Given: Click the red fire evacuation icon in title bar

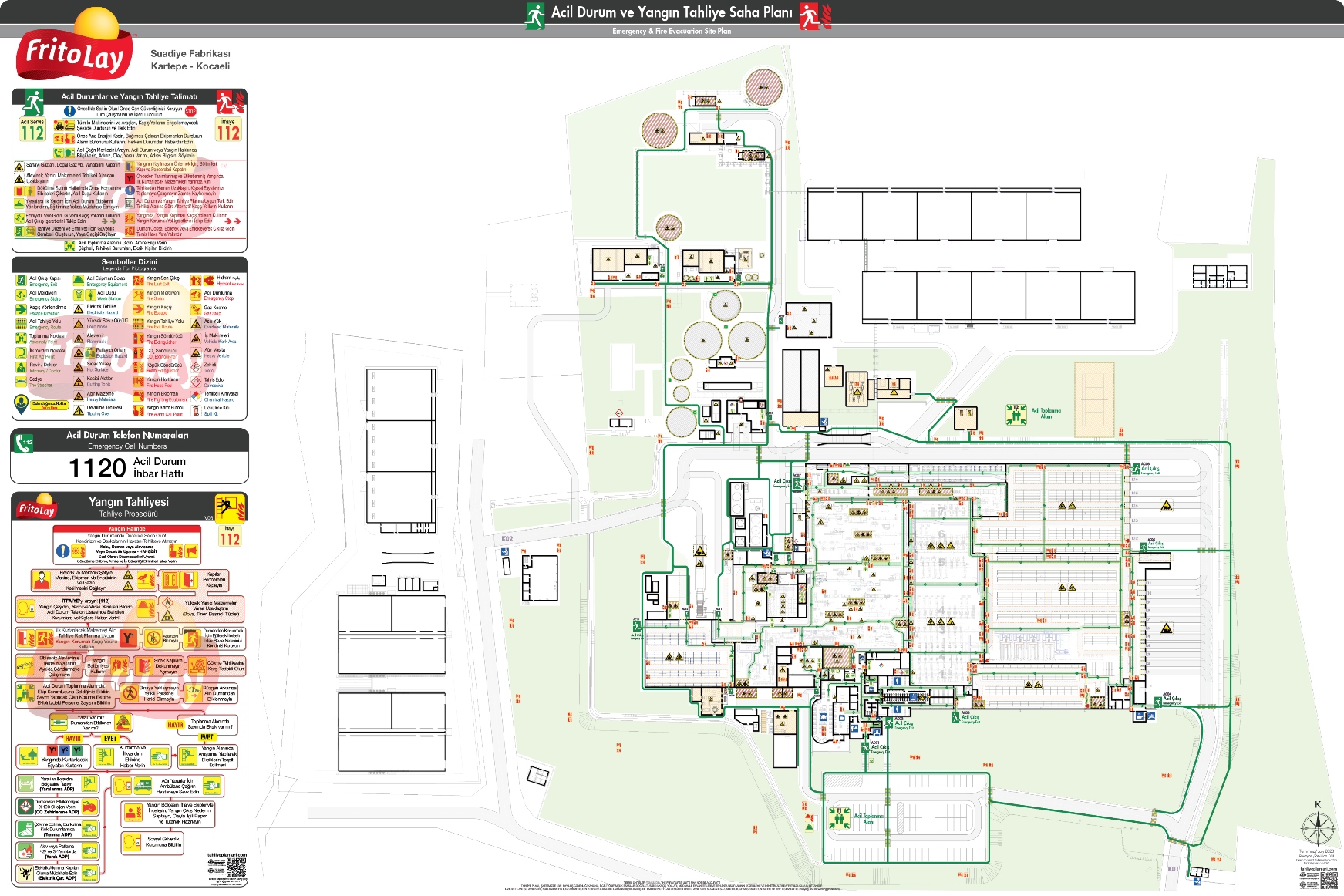Looking at the screenshot, I should (x=813, y=15).
